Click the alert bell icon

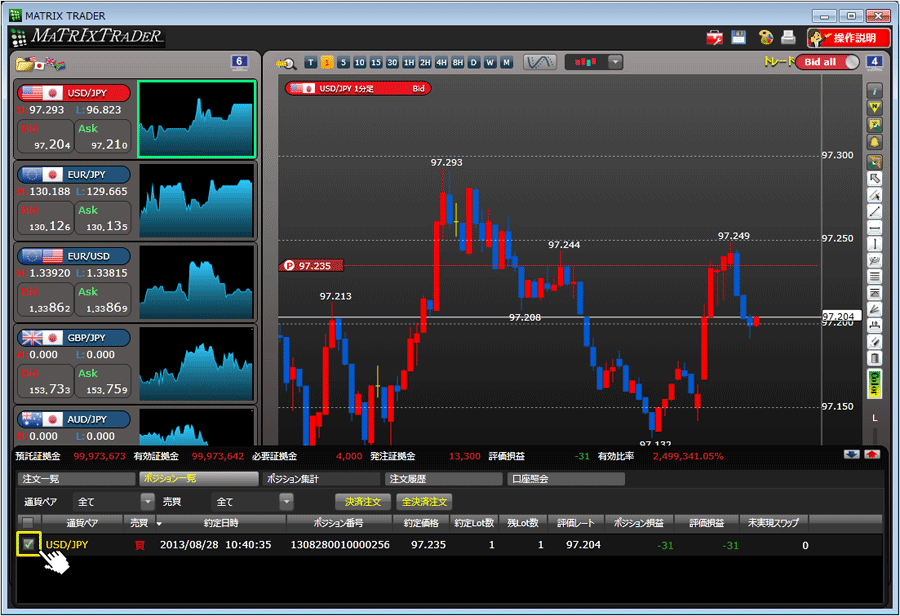click(874, 142)
